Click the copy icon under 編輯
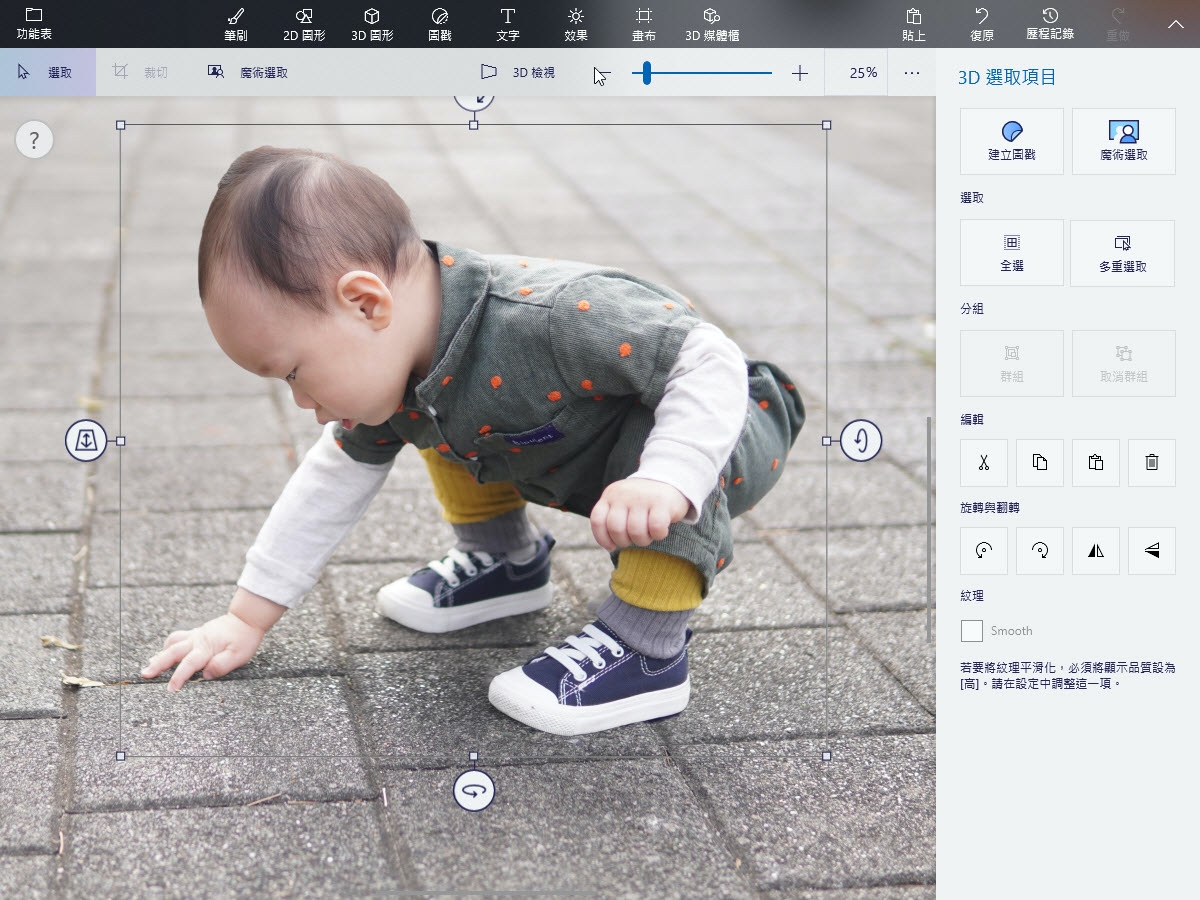The height and width of the screenshot is (900, 1200). 1040,462
